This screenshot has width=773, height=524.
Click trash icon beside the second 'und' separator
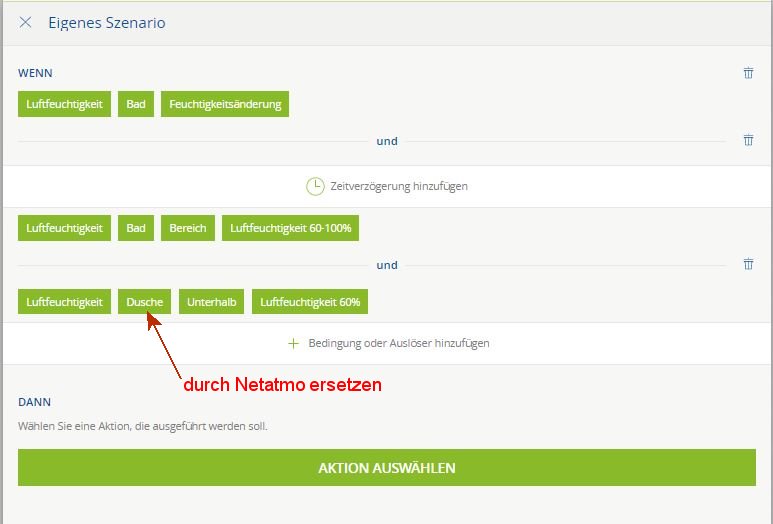[x=748, y=265]
